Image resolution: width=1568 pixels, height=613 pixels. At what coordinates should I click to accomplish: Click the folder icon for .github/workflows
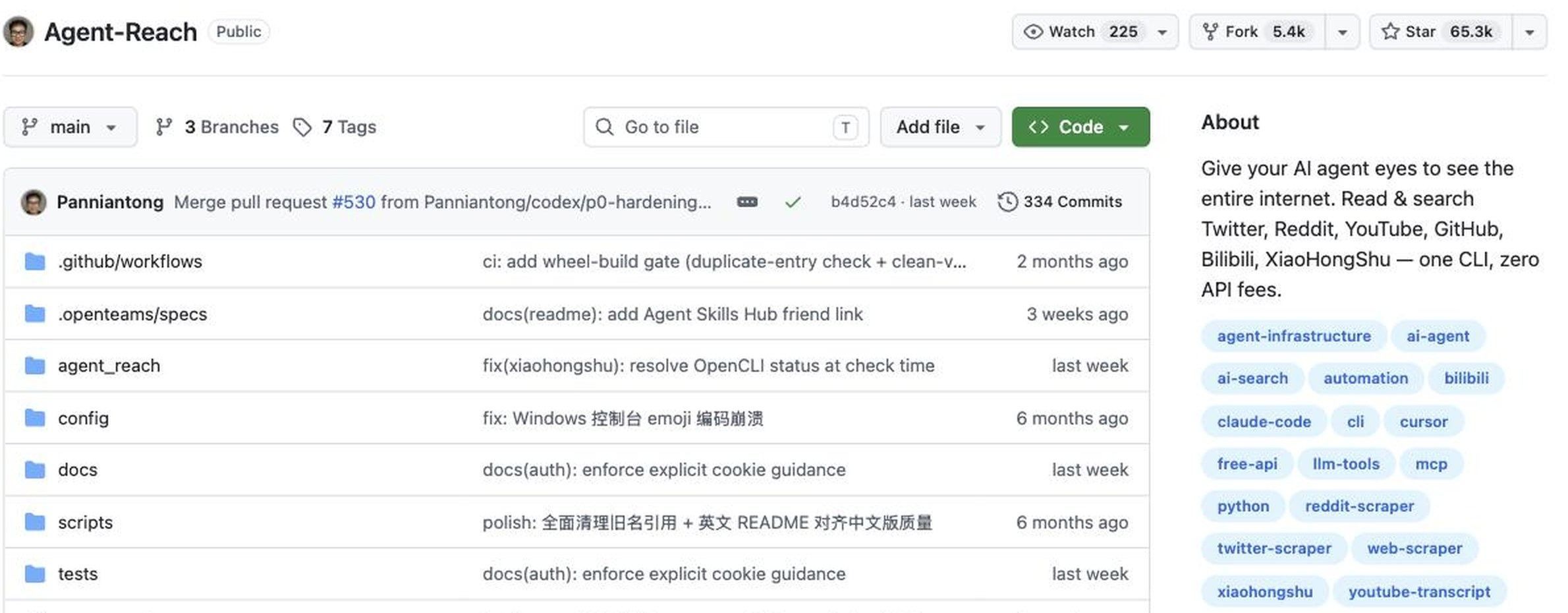[35, 262]
